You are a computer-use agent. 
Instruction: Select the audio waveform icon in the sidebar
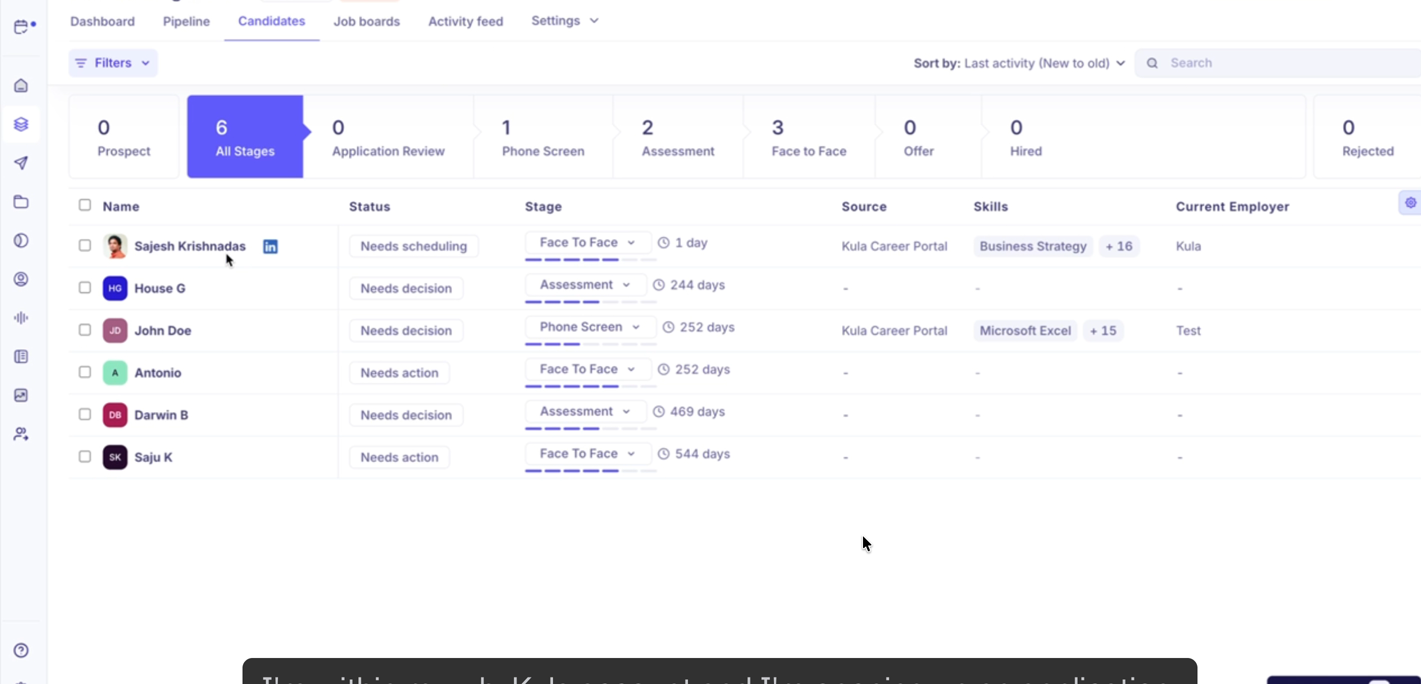coord(21,317)
